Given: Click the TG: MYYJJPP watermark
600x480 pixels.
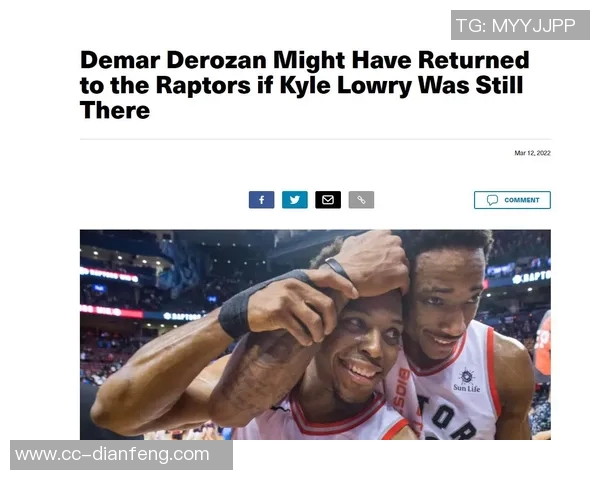Looking at the screenshot, I should (x=520, y=25).
